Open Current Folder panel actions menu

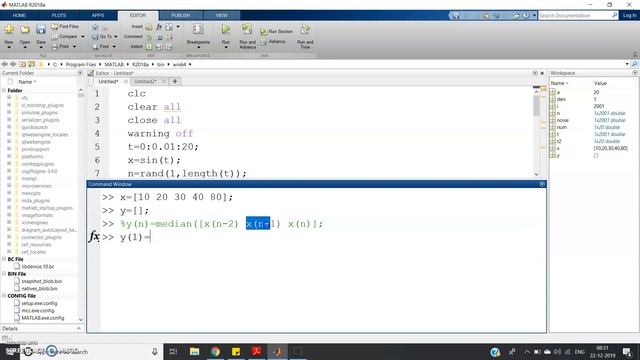[x=80, y=73]
